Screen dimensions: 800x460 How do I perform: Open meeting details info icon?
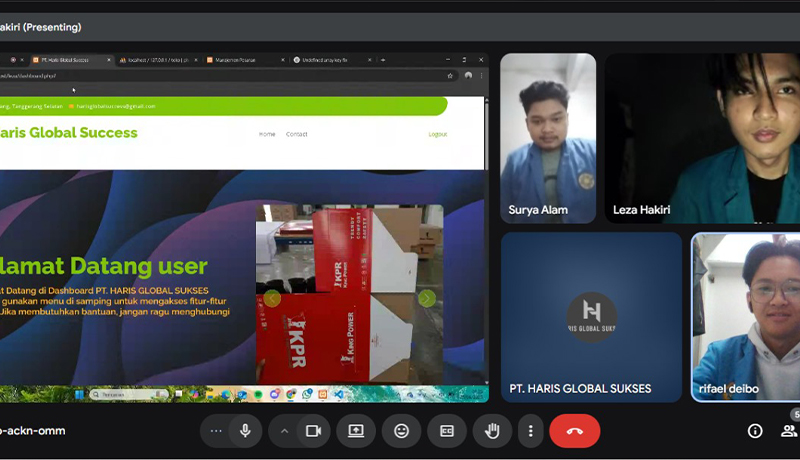pos(755,431)
